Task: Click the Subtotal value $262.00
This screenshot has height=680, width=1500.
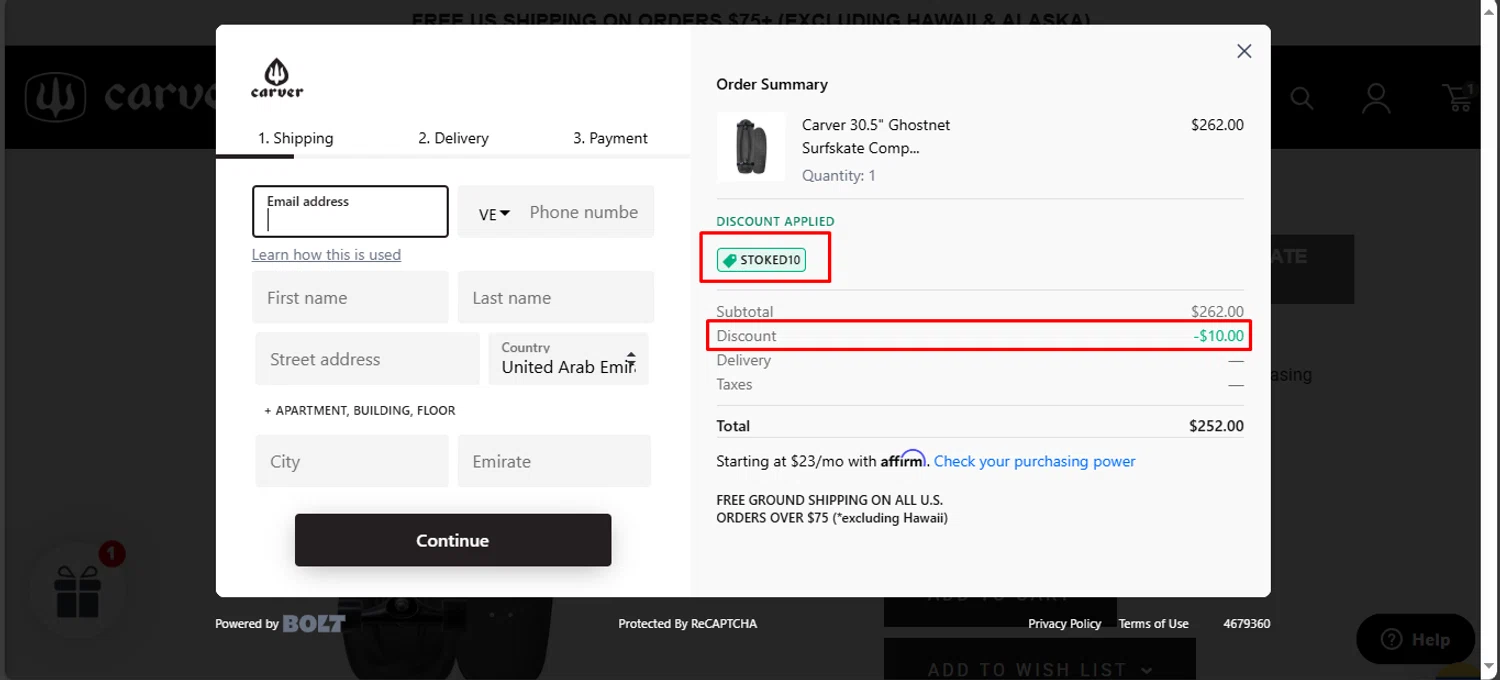Action: [1217, 312]
